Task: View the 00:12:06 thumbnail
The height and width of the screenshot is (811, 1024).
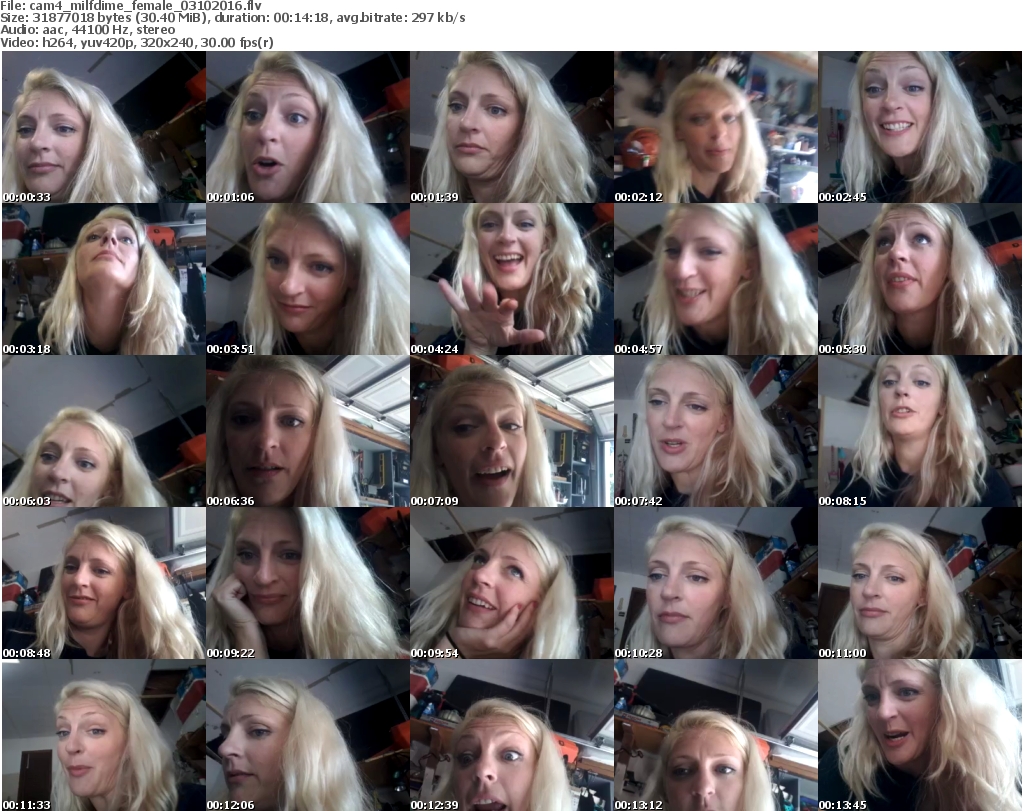Action: [308, 735]
